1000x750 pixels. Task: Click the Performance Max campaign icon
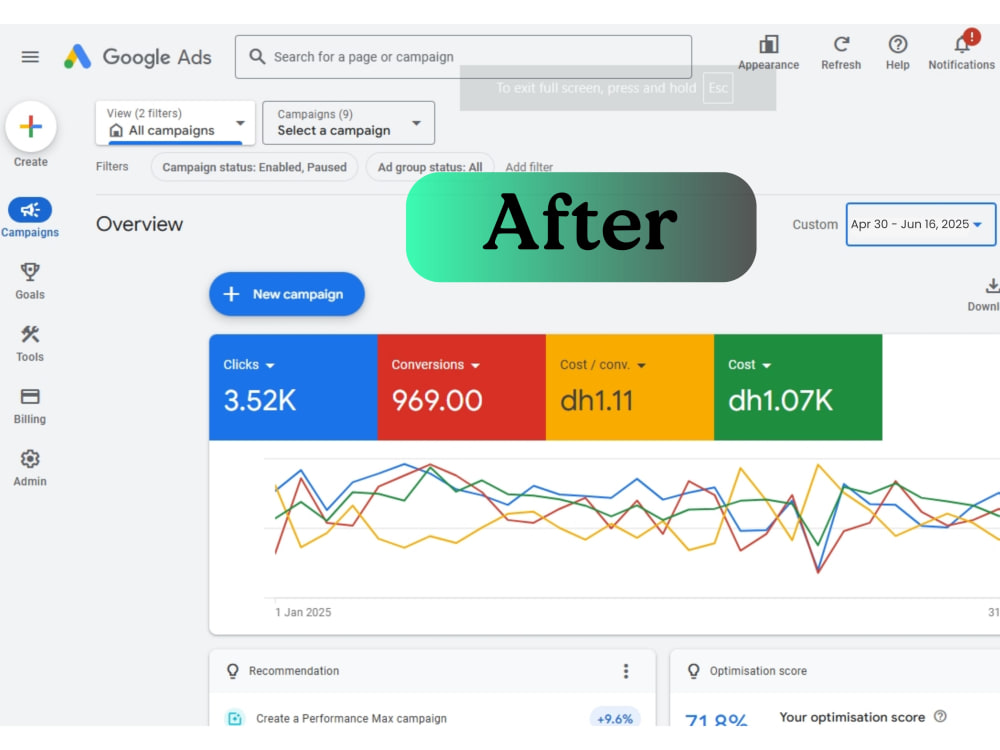point(235,718)
